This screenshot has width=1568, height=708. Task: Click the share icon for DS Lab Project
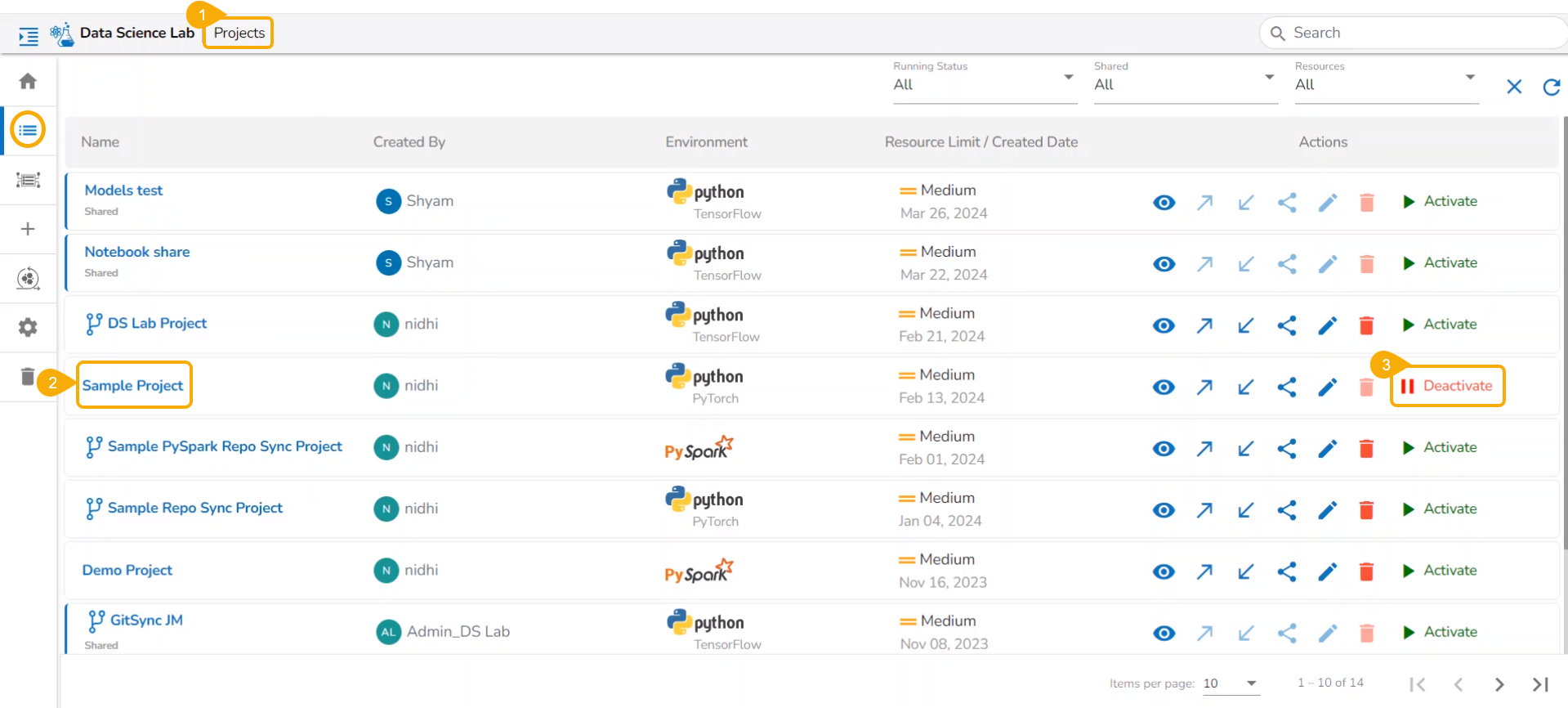point(1287,325)
